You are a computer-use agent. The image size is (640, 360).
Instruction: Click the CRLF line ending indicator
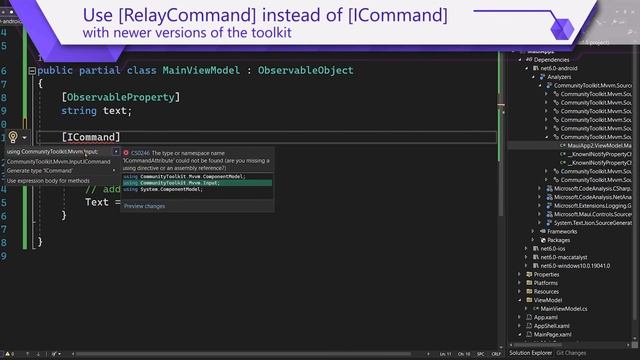(x=496, y=354)
